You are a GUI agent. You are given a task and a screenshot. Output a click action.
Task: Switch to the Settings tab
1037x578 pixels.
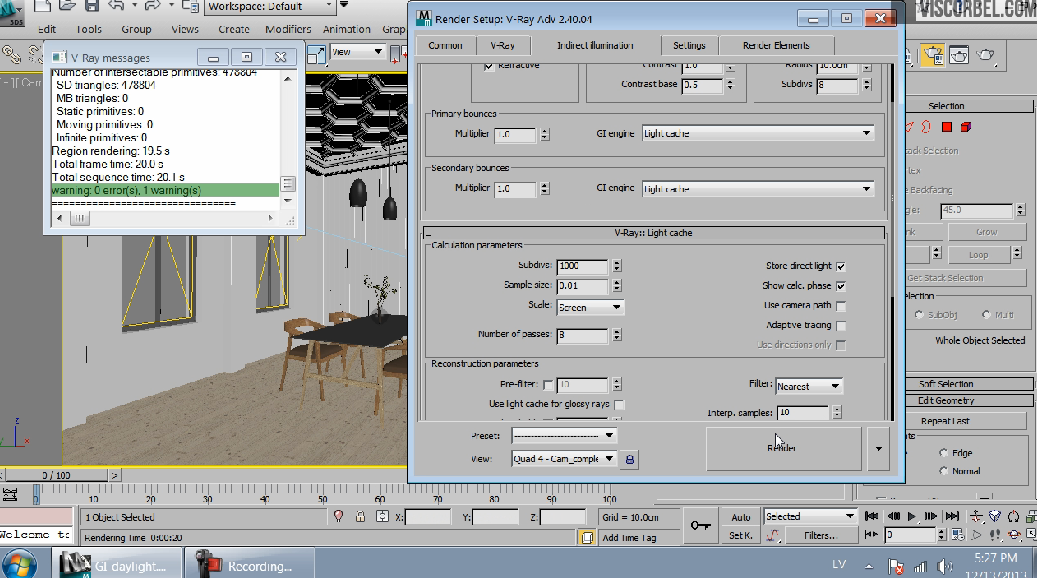point(689,45)
